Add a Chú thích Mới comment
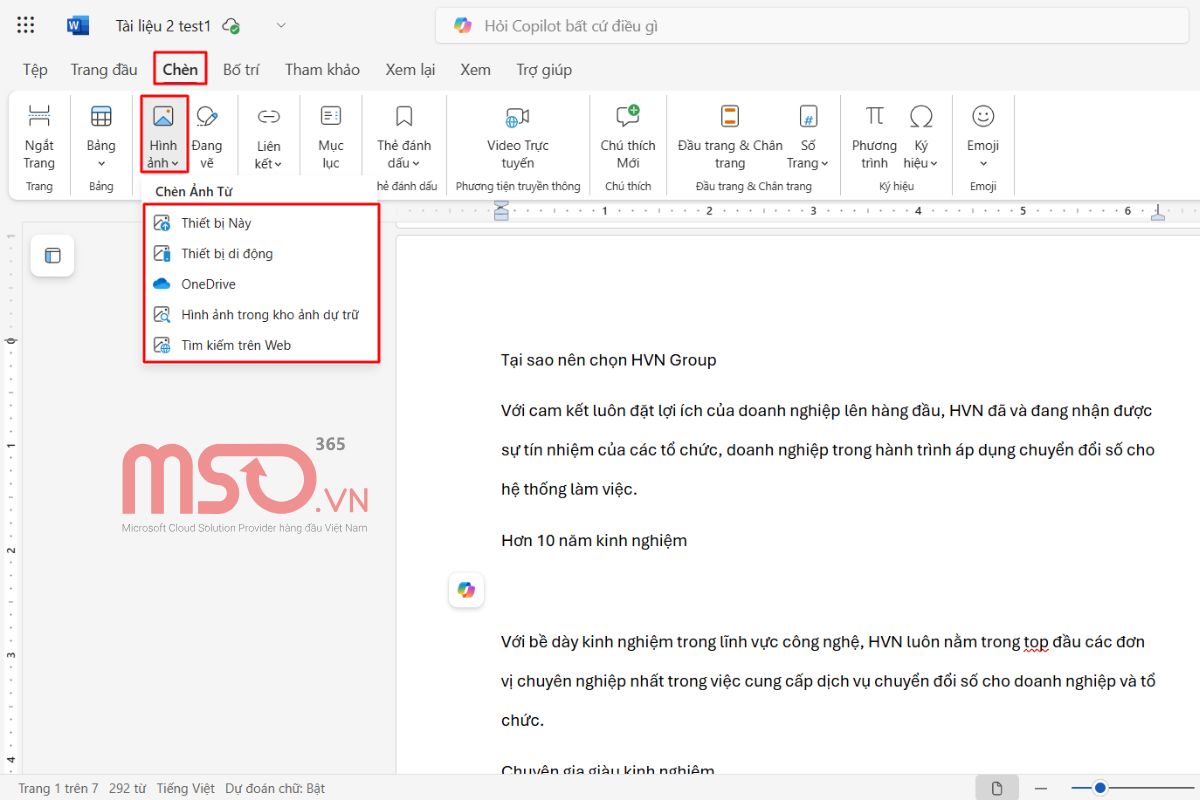The height and width of the screenshot is (800, 1200). pos(628,137)
